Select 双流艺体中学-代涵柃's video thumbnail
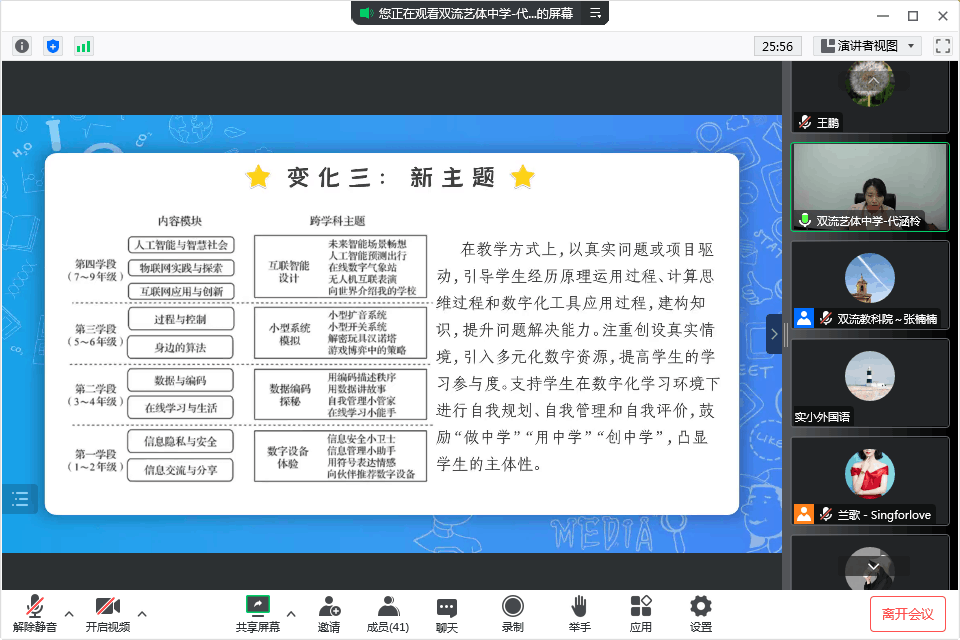 pyautogui.click(x=869, y=186)
